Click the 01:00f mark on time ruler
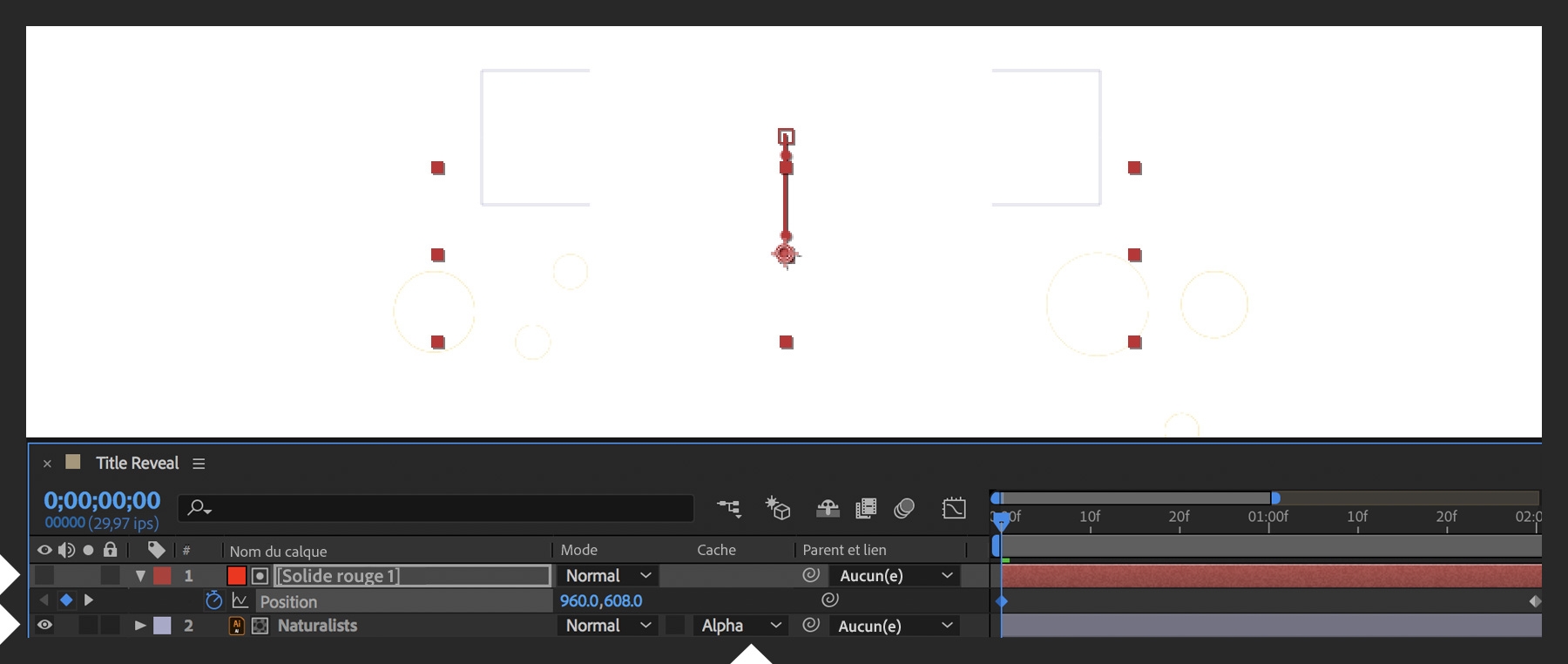Image resolution: width=1568 pixels, height=664 pixels. tap(1268, 517)
